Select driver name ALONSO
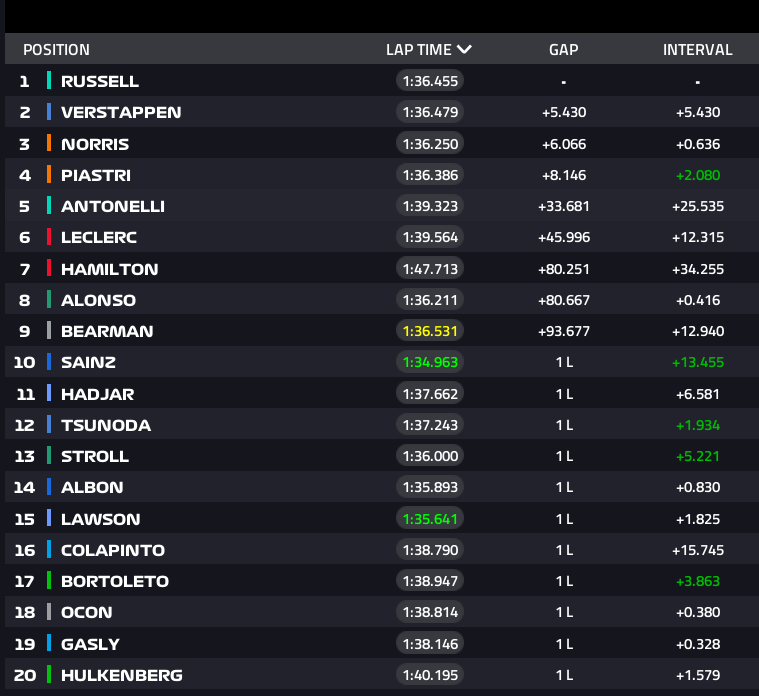This screenshot has height=696, width=759. (98, 300)
